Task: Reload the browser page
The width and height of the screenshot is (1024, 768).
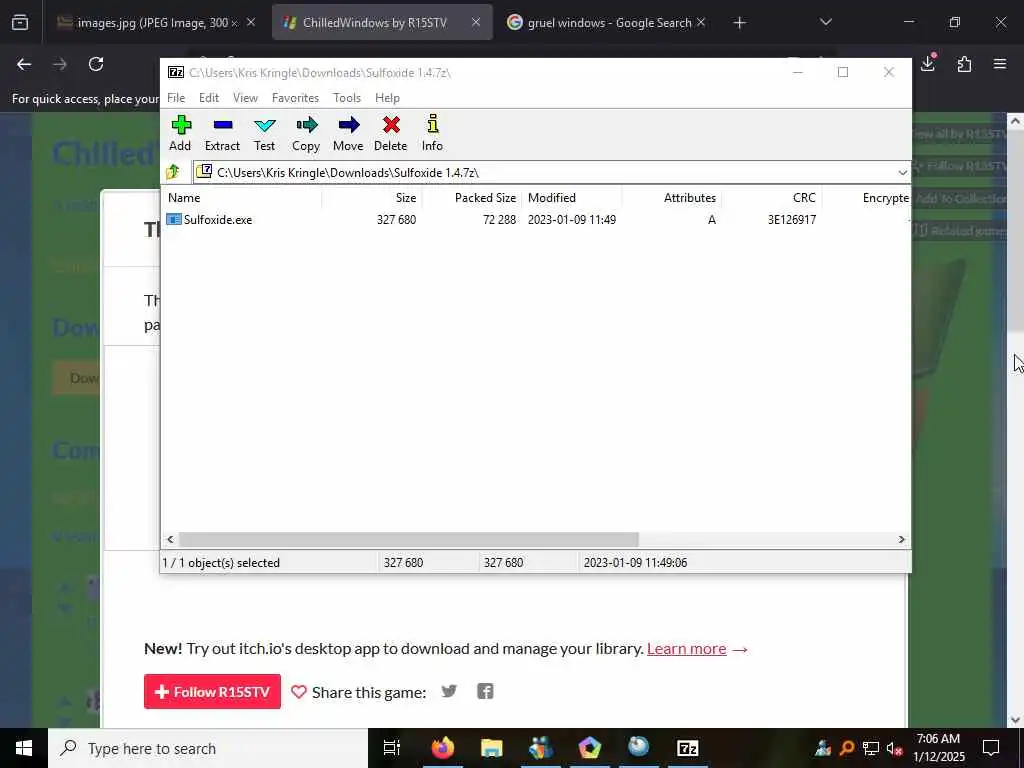Action: coord(96,64)
